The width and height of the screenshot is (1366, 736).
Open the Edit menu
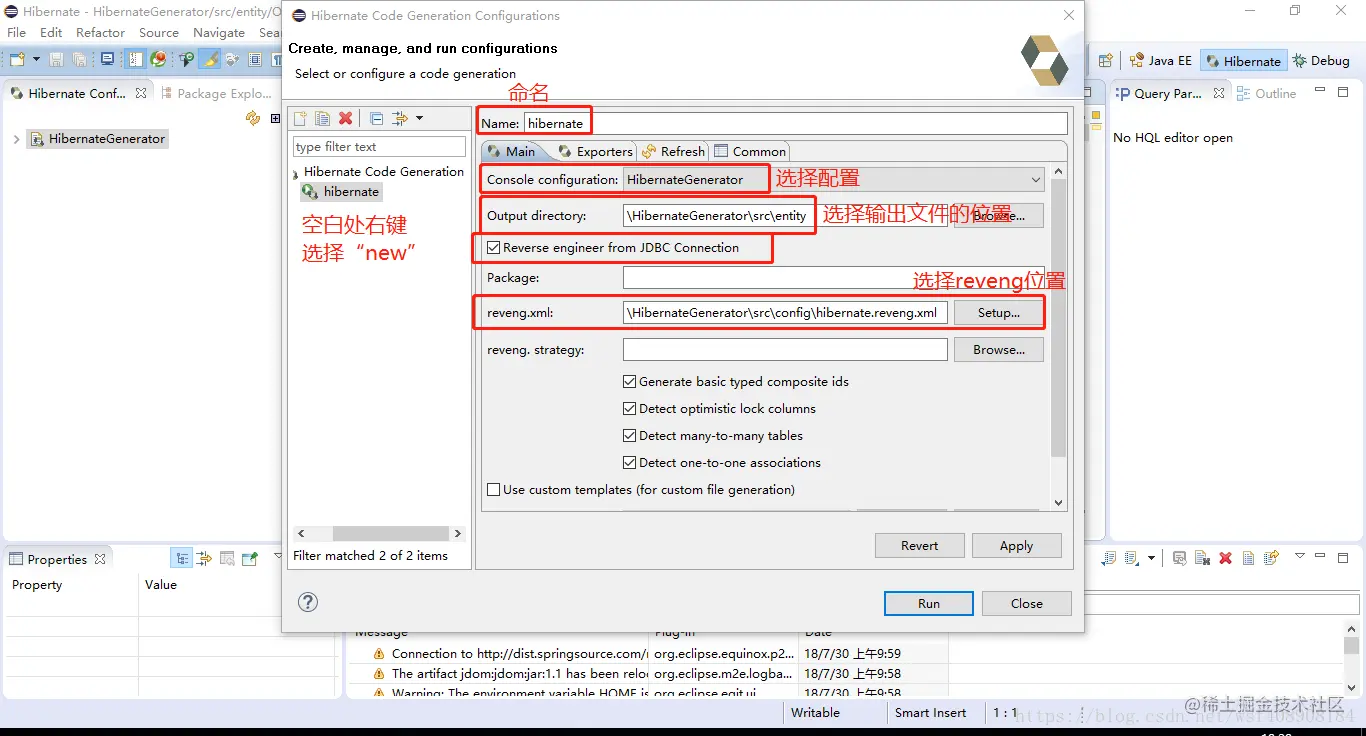click(x=51, y=32)
